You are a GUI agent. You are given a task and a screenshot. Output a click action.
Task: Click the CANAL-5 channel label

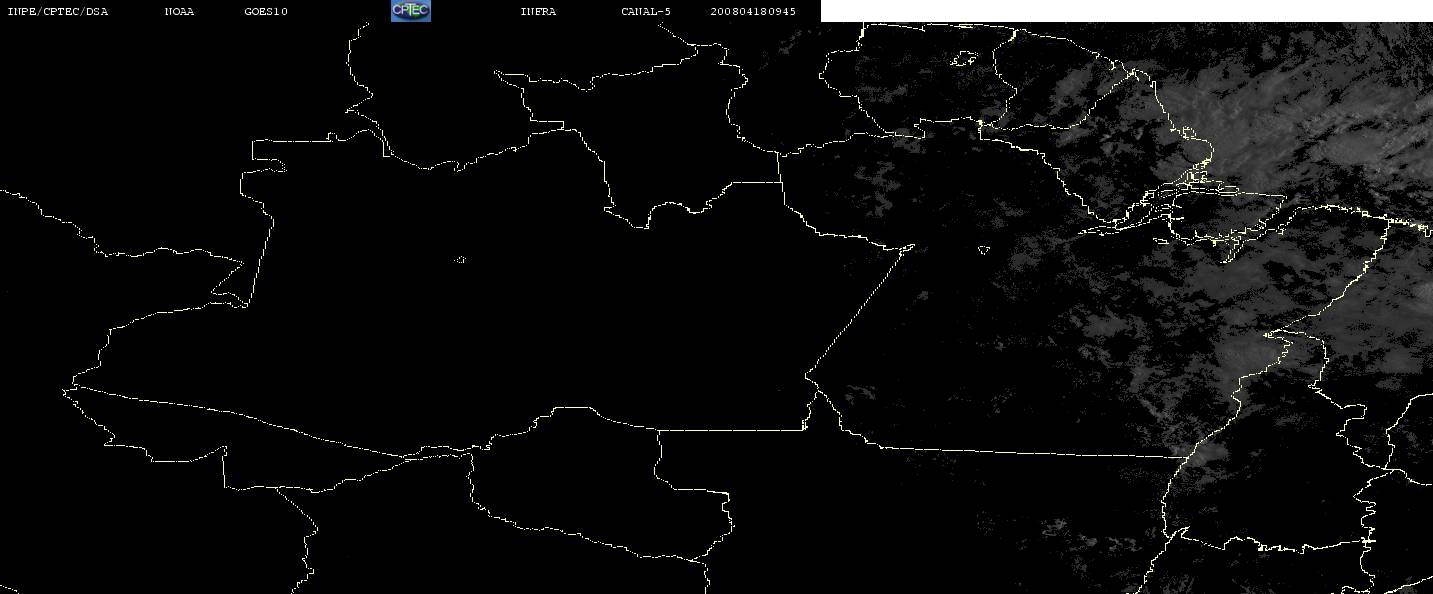coord(646,12)
